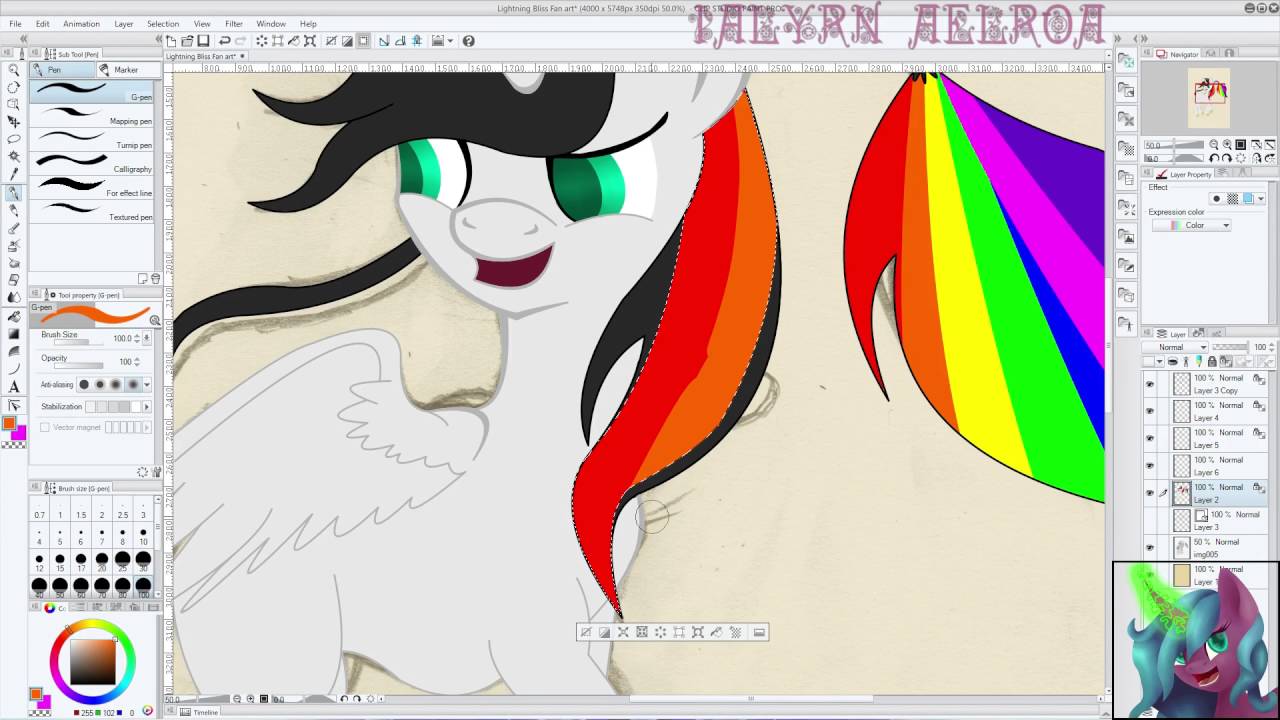
Task: Open the layer blending mode Normal dropdown
Action: (1176, 347)
